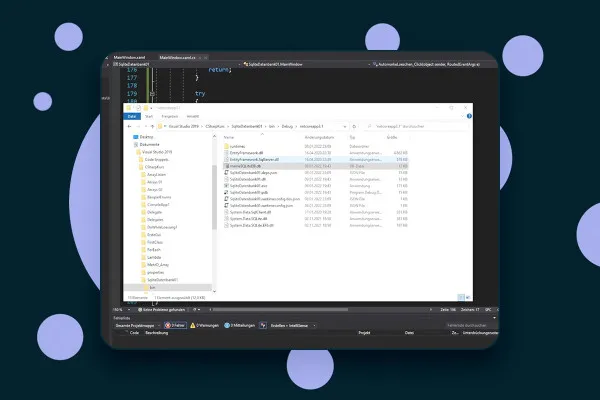
Task: Sort files by Typ column header
Action: coord(352,137)
